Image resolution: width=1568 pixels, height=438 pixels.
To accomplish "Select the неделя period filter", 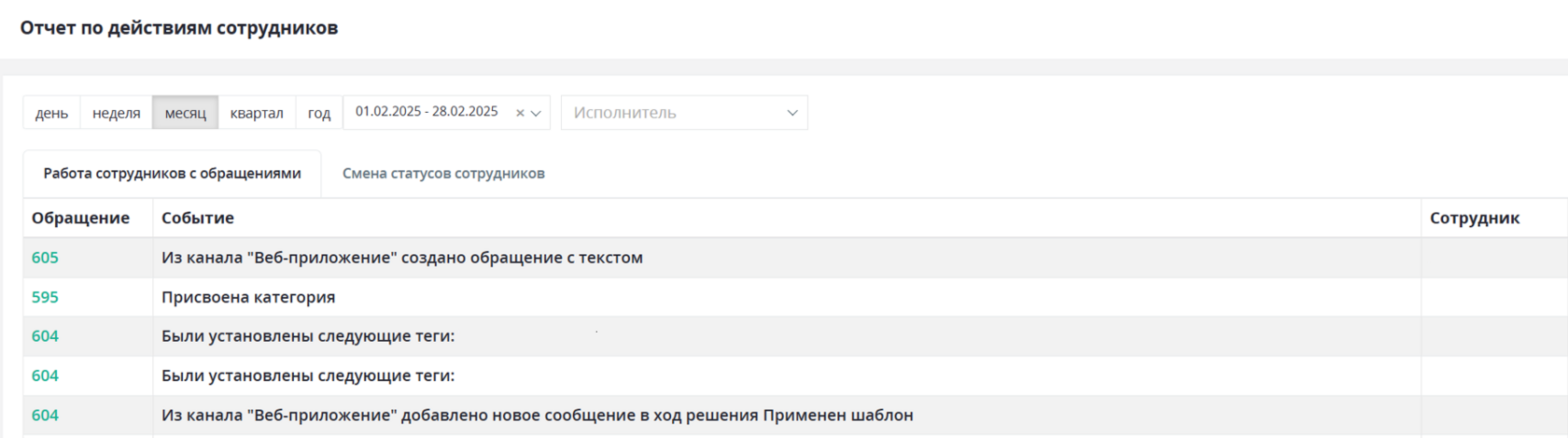I will tap(117, 112).
